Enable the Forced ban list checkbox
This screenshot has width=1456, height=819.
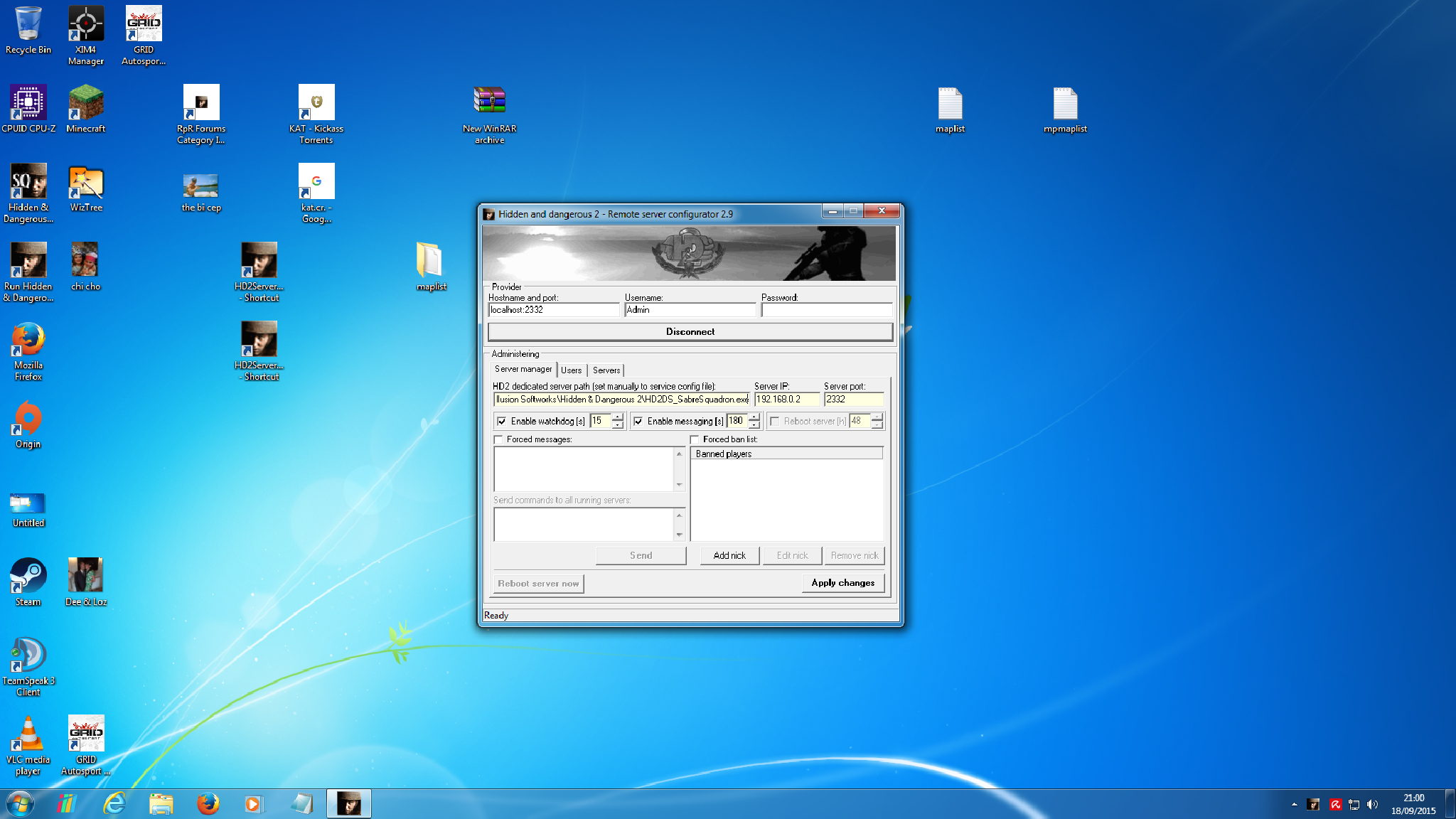695,440
